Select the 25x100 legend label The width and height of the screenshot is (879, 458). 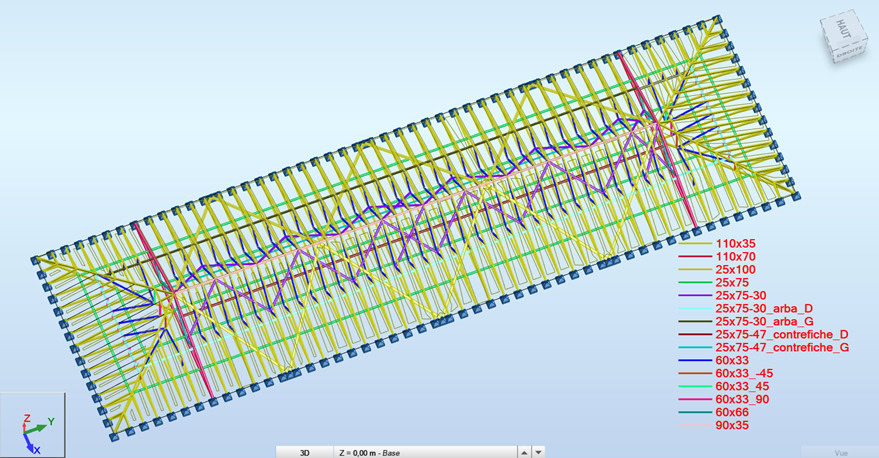click(x=735, y=270)
